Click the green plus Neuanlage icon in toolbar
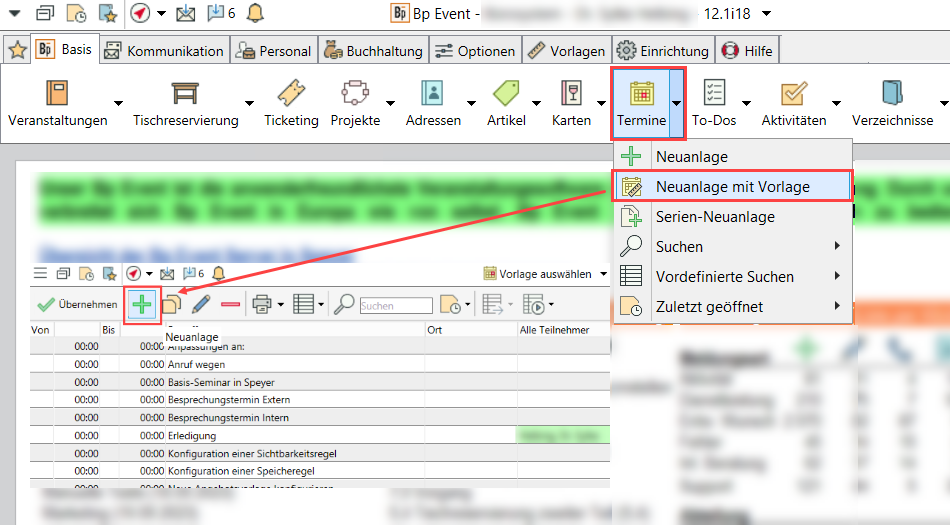950x525 pixels. click(x=143, y=304)
